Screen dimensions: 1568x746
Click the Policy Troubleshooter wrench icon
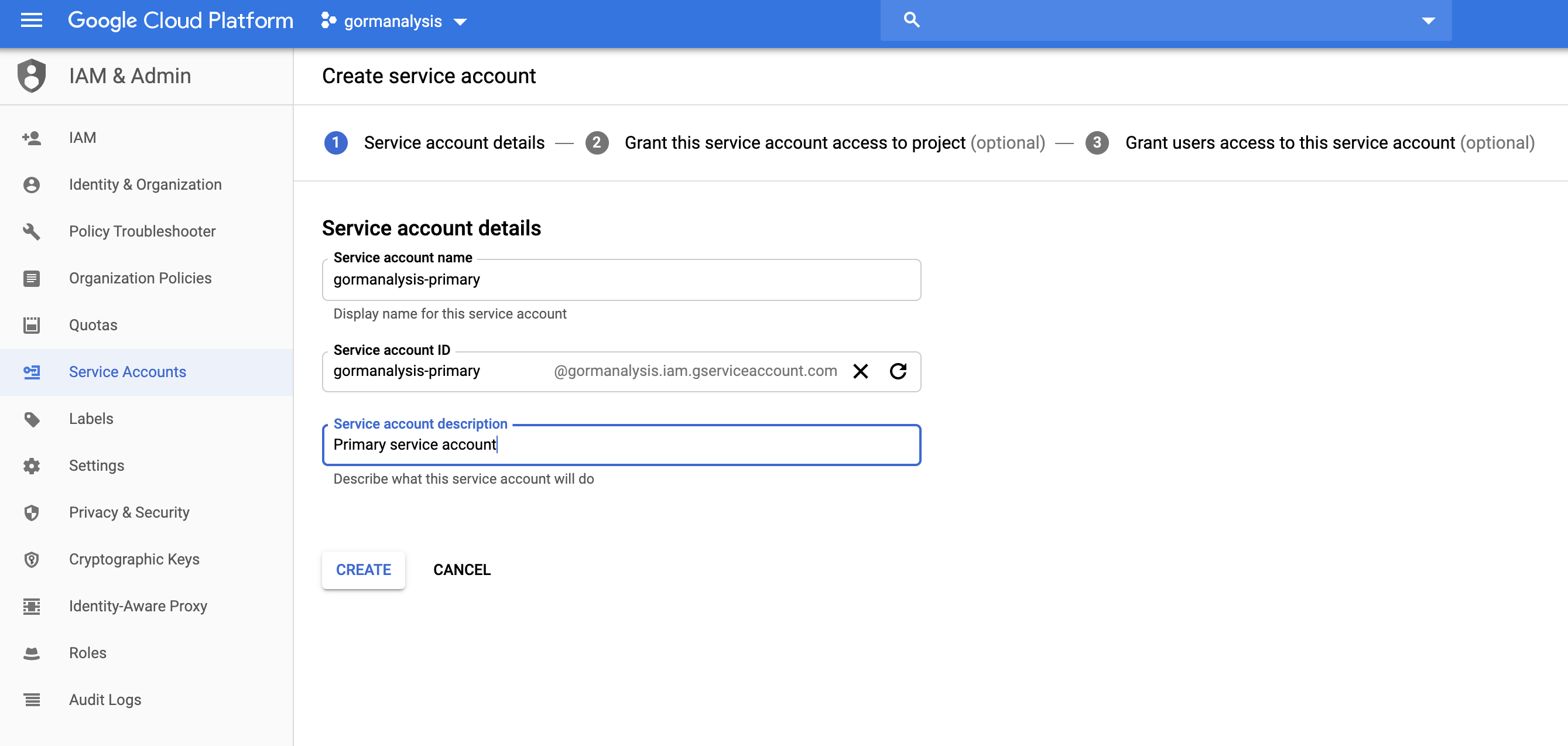32,231
